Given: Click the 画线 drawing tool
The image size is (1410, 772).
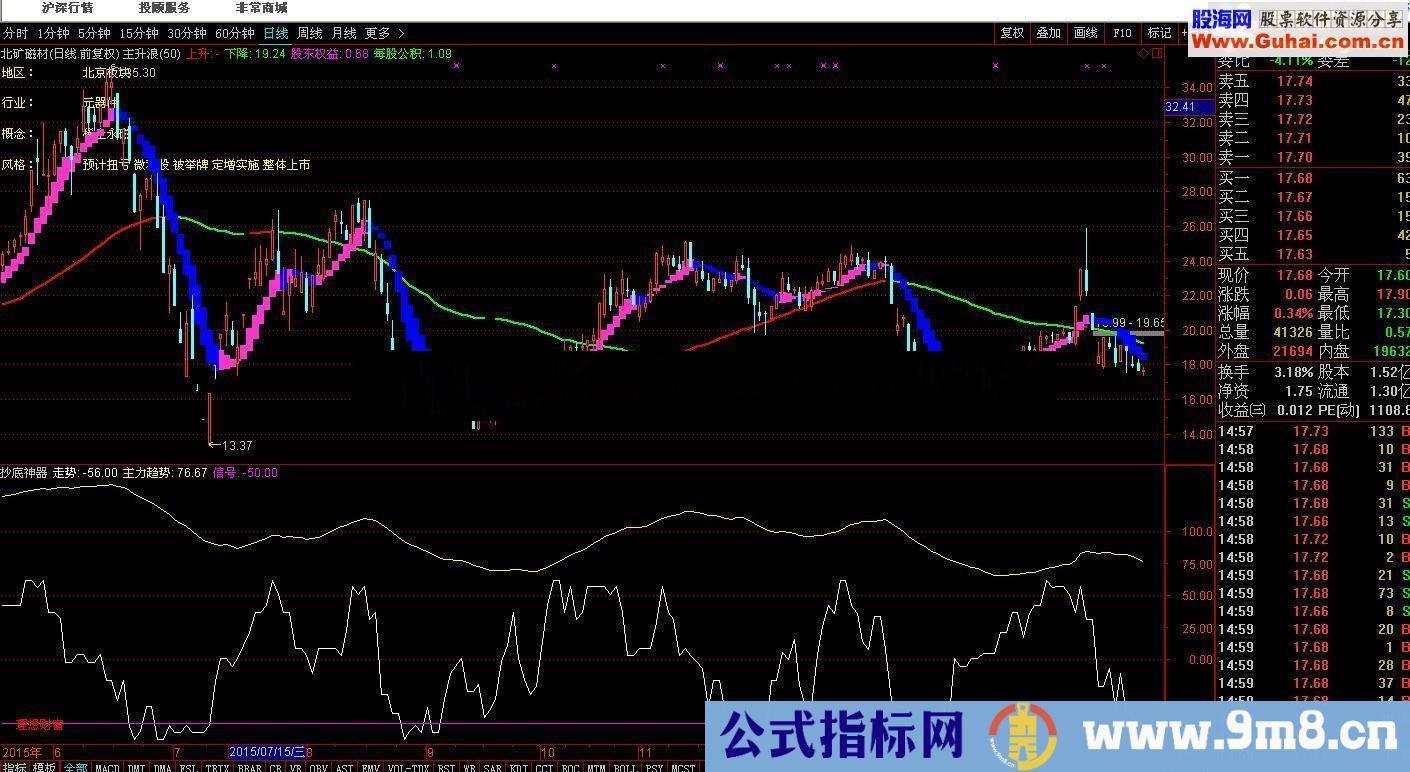Looking at the screenshot, I should point(1085,32).
